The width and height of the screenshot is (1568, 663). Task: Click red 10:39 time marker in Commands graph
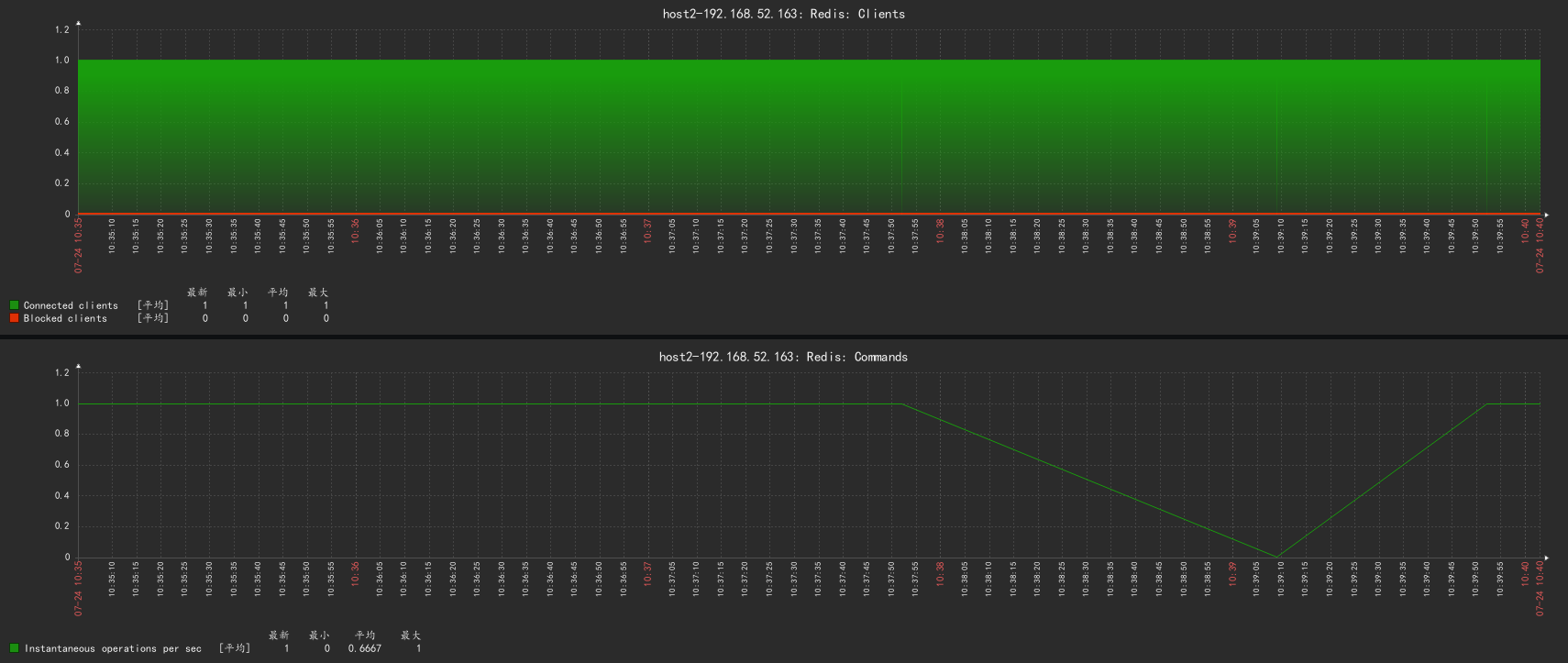(1233, 573)
